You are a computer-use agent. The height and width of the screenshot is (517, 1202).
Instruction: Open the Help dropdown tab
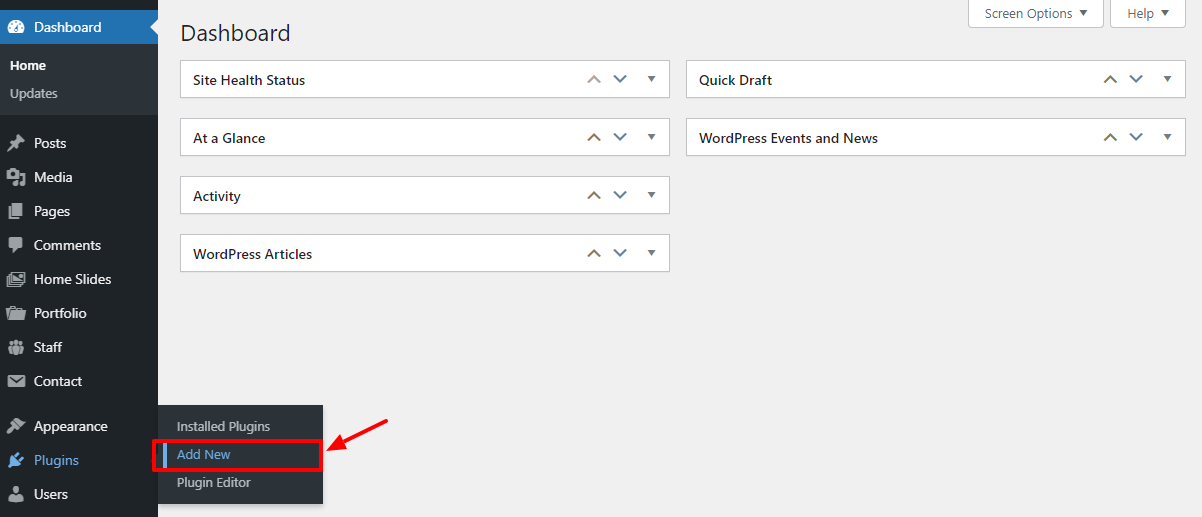click(x=1148, y=14)
